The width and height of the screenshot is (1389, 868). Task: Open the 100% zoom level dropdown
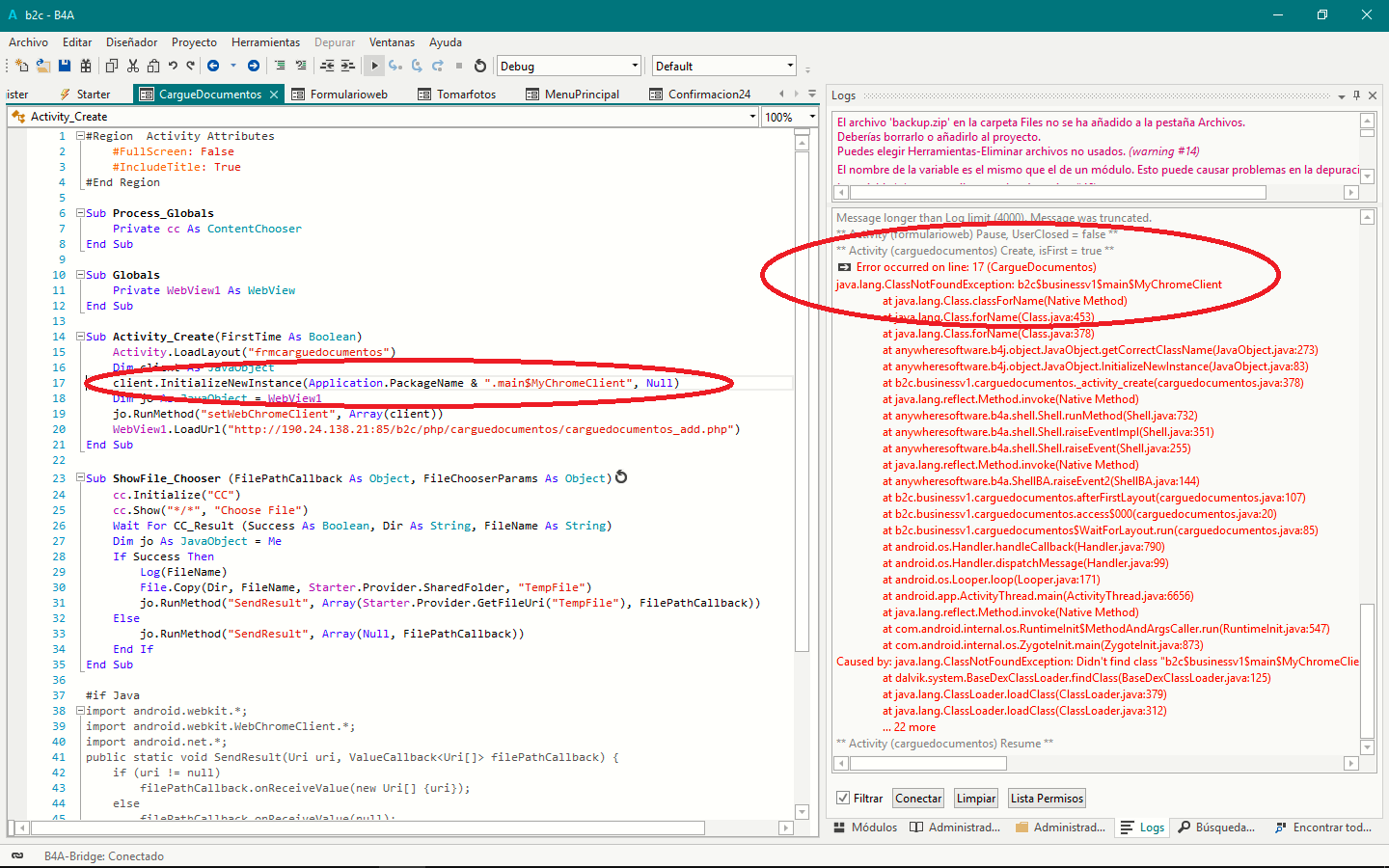(x=811, y=117)
